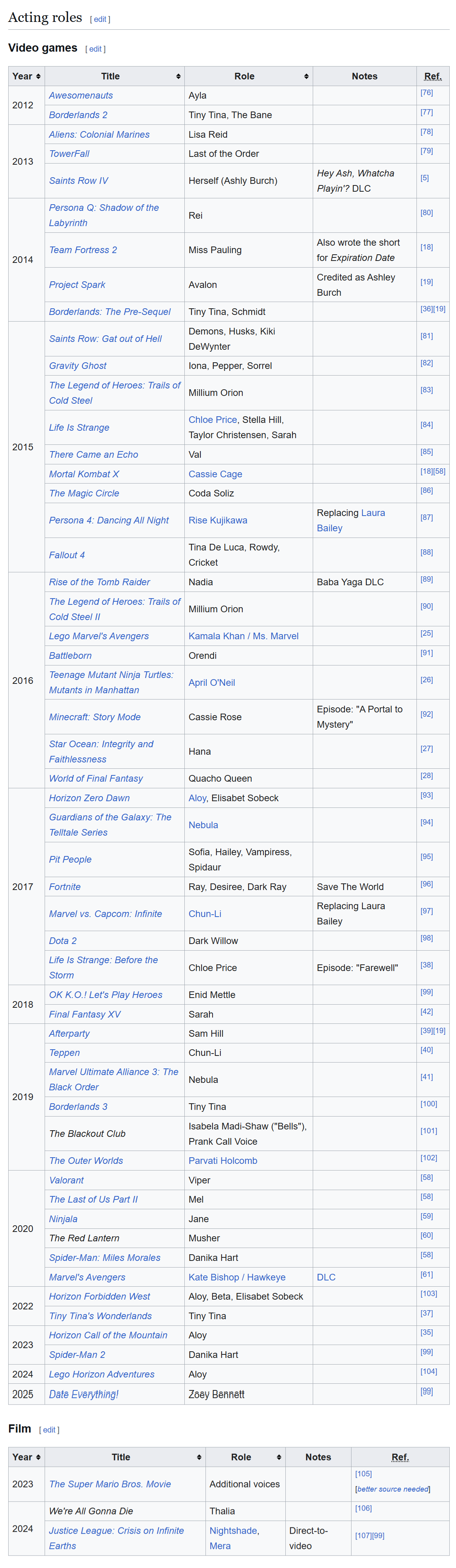This screenshot has width=456, height=1568.
Task: Select 'Baba Yaga DLC' note text
Action: pos(350,583)
